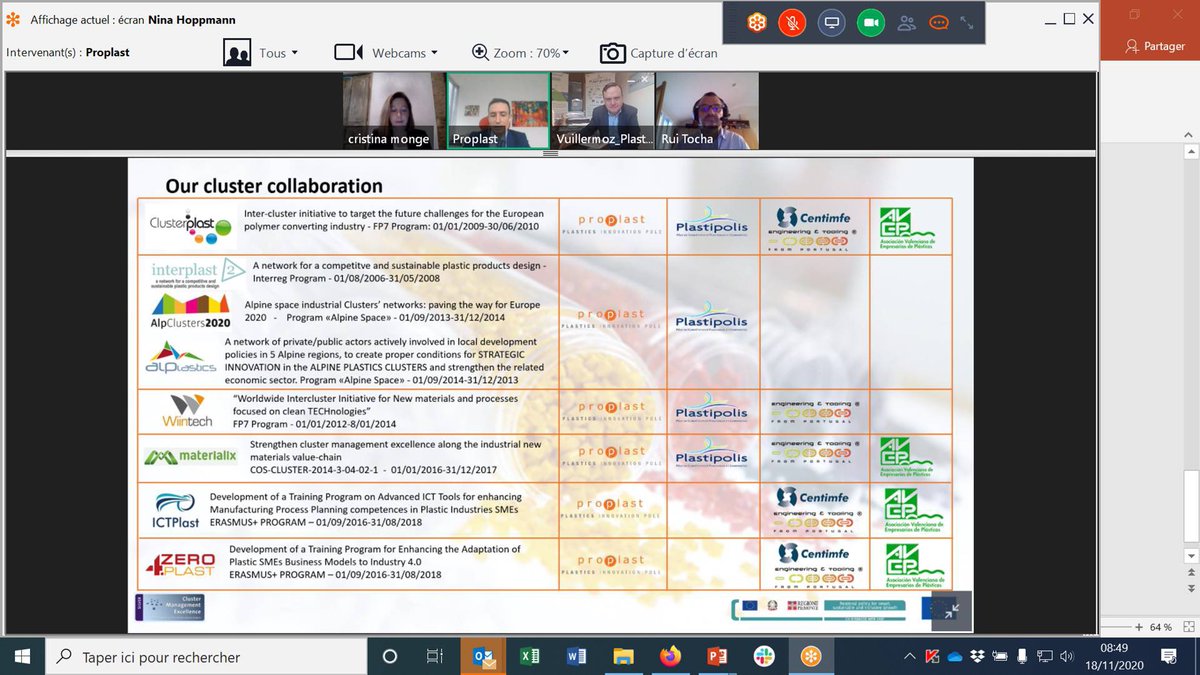Click the Partager button on the right
This screenshot has height=675, width=1200.
click(1155, 46)
